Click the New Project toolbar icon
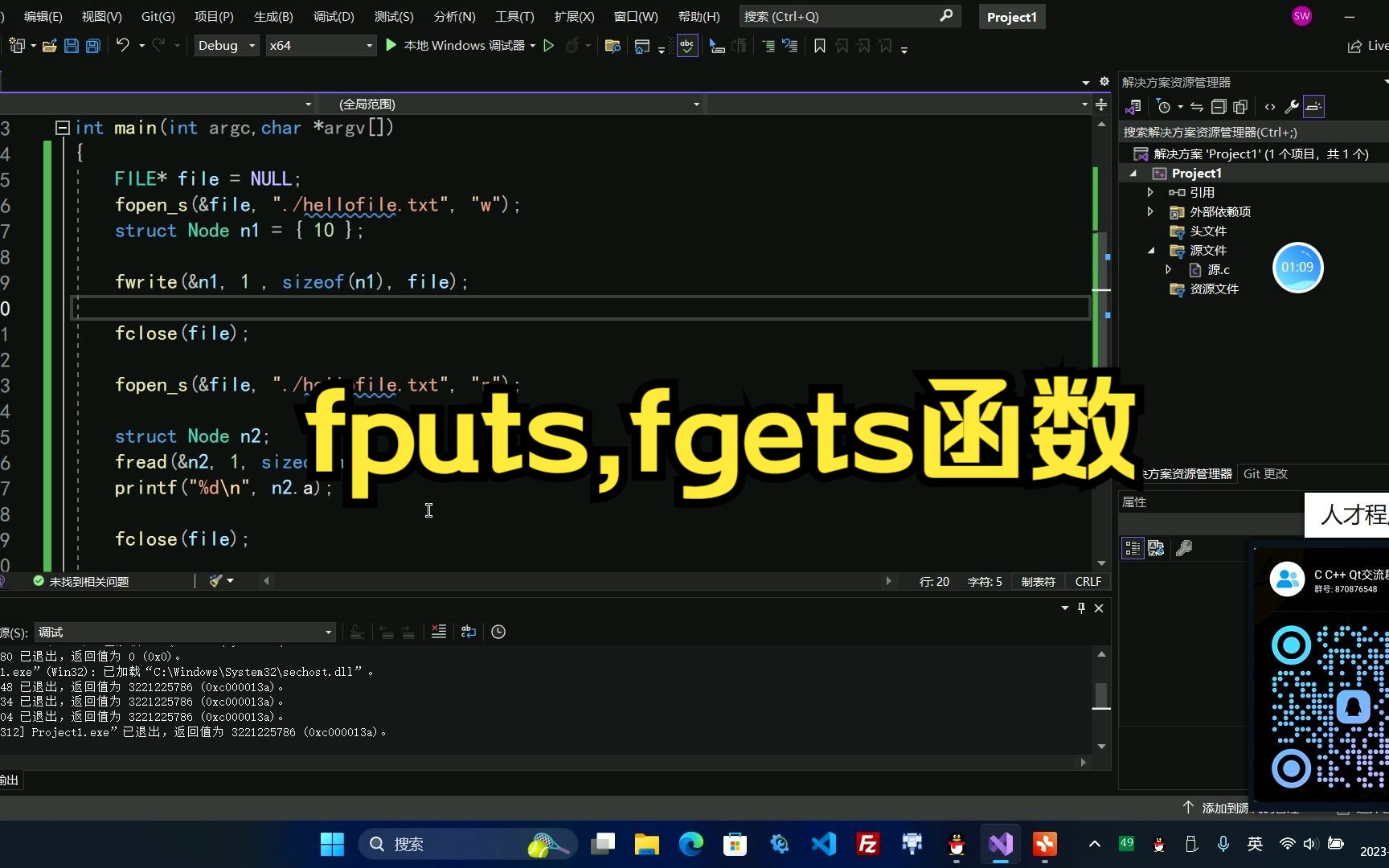The width and height of the screenshot is (1389, 868). click(17, 46)
